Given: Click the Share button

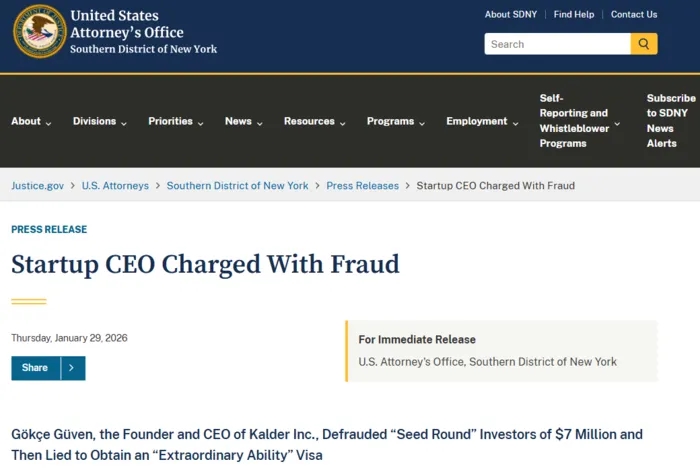Looking at the screenshot, I should [x=35, y=368].
